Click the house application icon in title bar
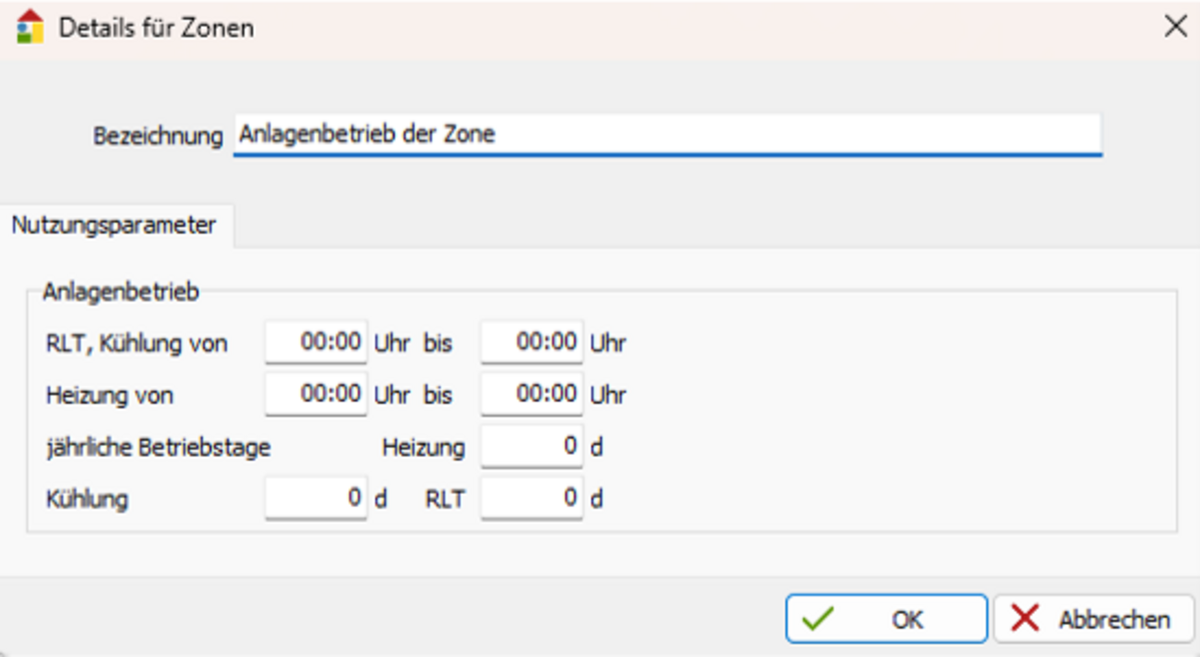The image size is (1200, 657). (31, 27)
